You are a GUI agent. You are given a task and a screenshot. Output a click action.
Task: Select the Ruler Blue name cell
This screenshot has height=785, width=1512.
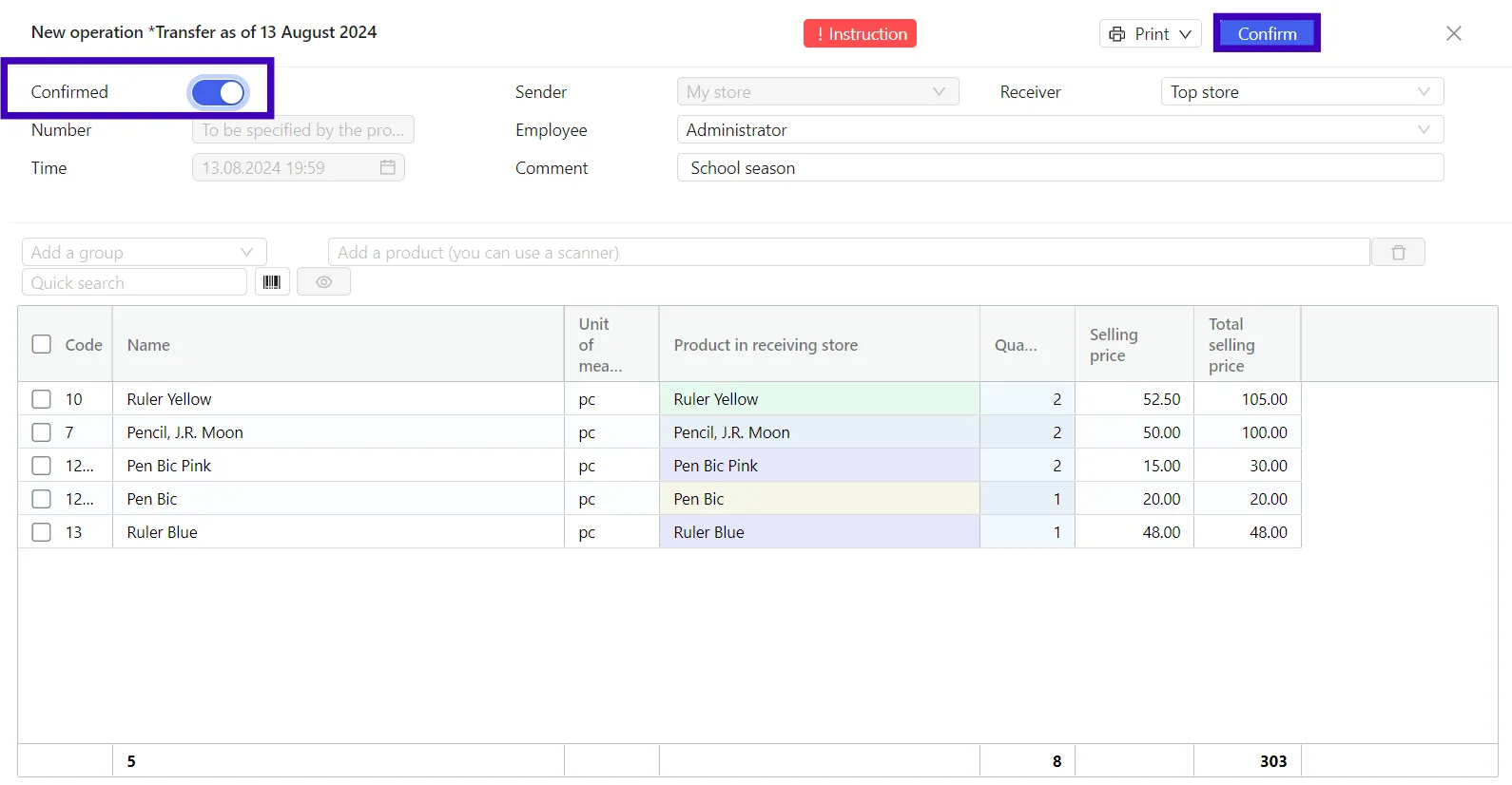point(338,532)
